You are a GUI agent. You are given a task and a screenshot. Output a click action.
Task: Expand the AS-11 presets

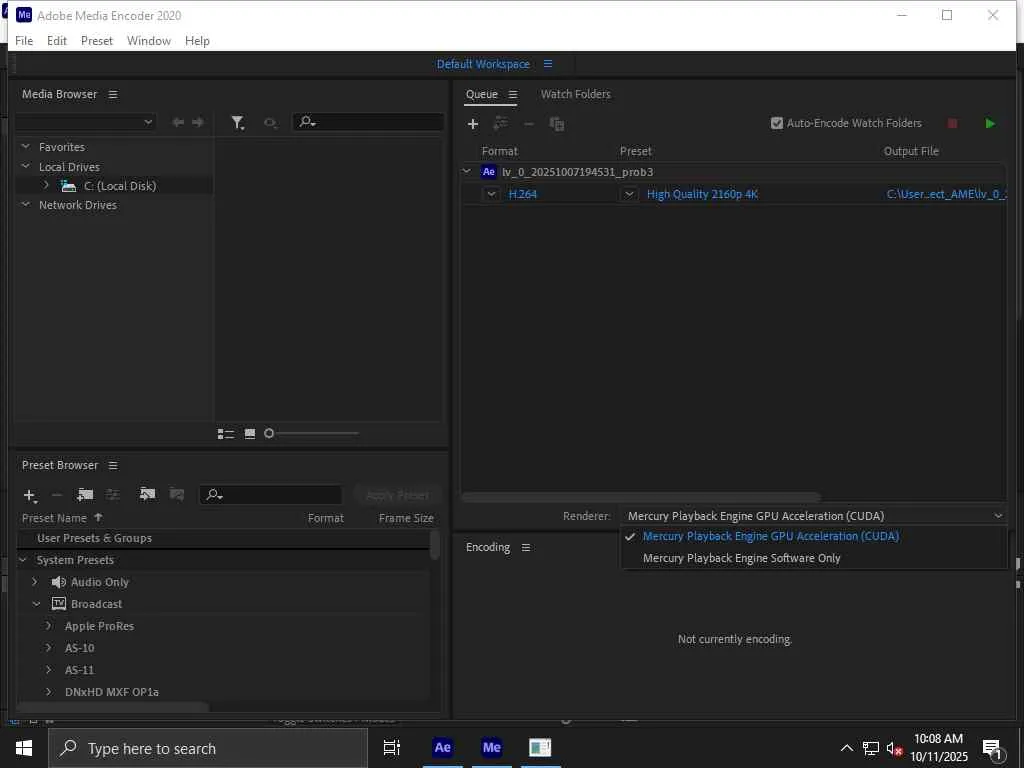pos(48,670)
